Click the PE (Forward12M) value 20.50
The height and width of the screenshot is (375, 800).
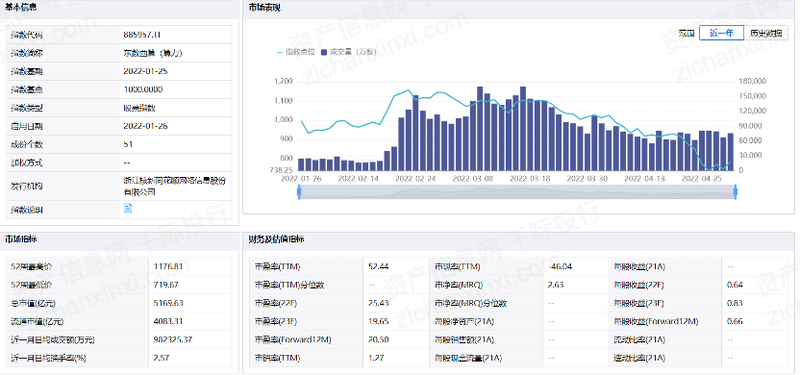(378, 339)
